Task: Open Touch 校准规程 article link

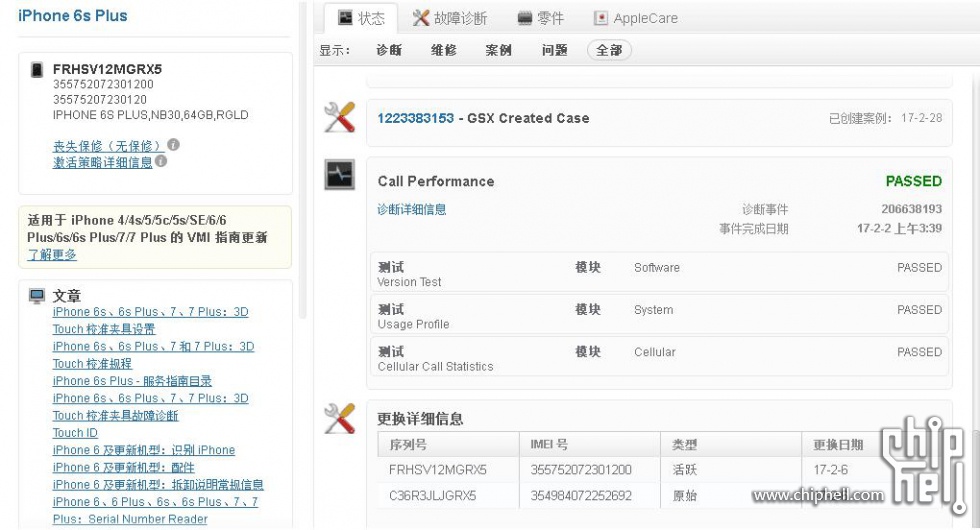Action: (x=92, y=364)
